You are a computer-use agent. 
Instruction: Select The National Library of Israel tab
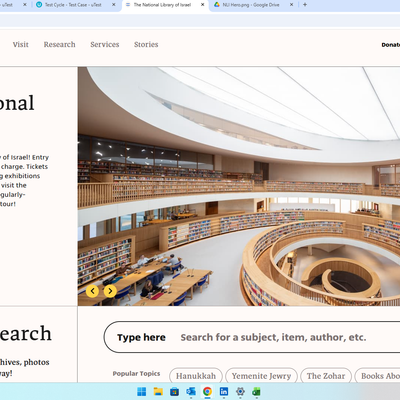point(162,5)
